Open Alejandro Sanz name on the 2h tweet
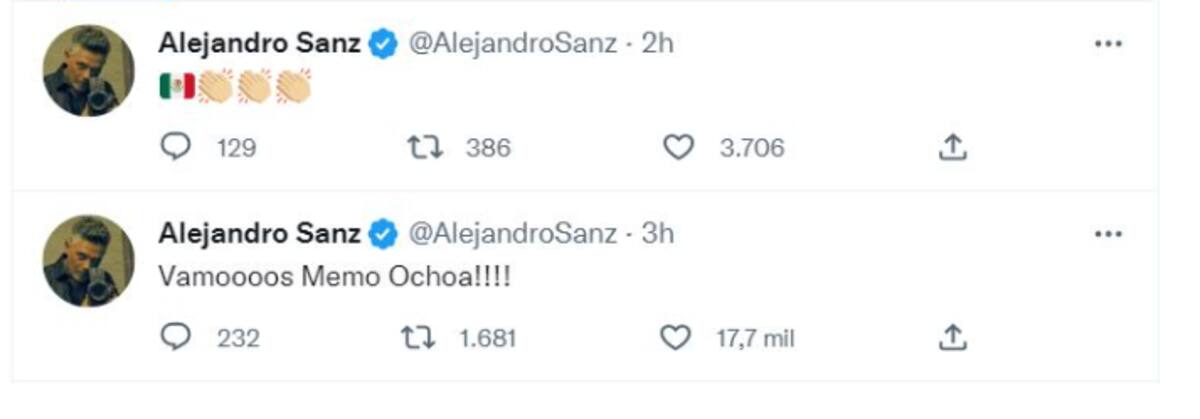Screen dimensions: 1200x419 [260, 44]
